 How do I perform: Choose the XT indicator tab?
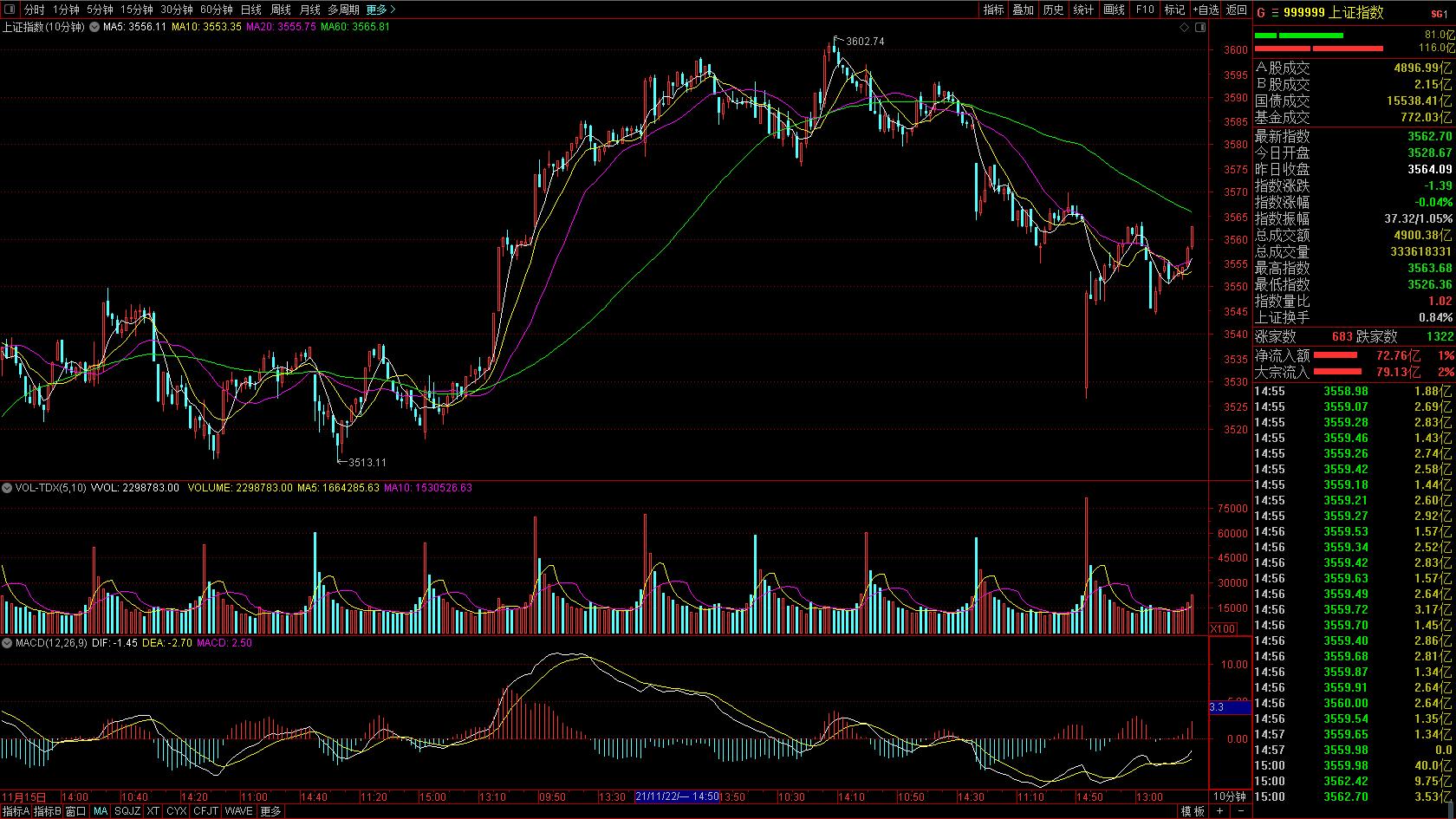tap(153, 811)
